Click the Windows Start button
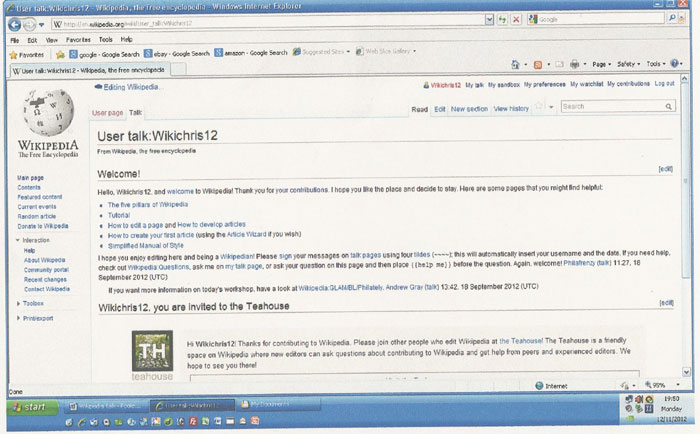 [33, 407]
